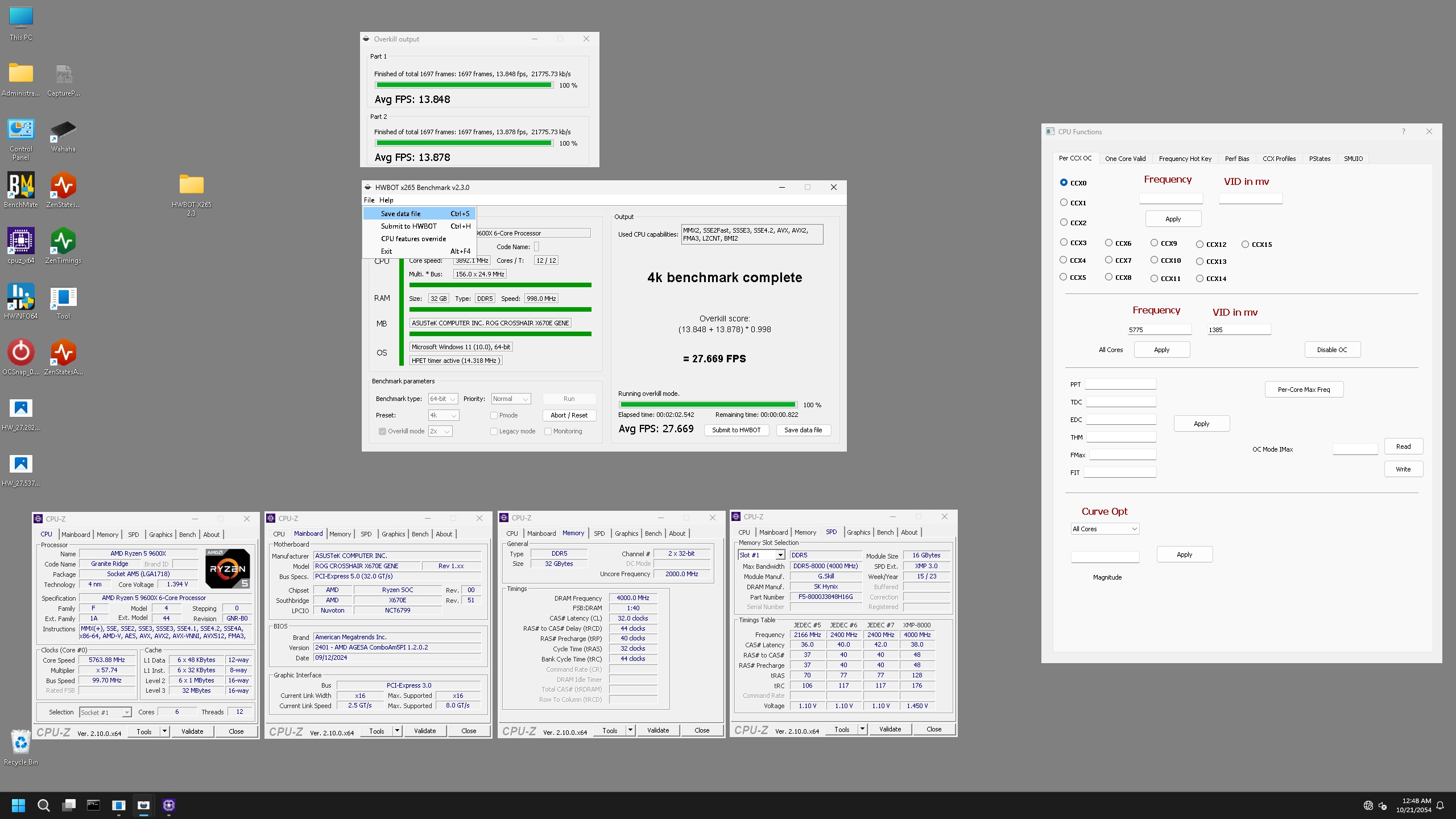Select the CCX1 radio button

pos(1064,202)
